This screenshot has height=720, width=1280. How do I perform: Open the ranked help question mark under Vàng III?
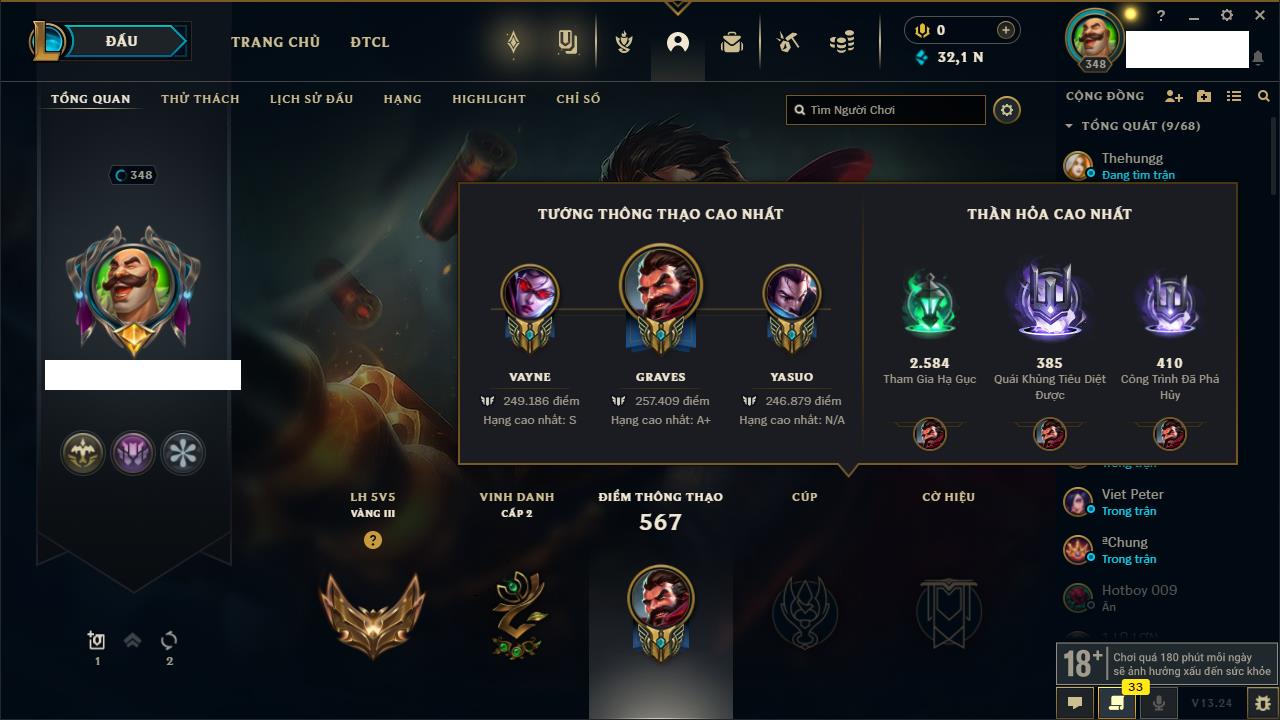point(373,540)
